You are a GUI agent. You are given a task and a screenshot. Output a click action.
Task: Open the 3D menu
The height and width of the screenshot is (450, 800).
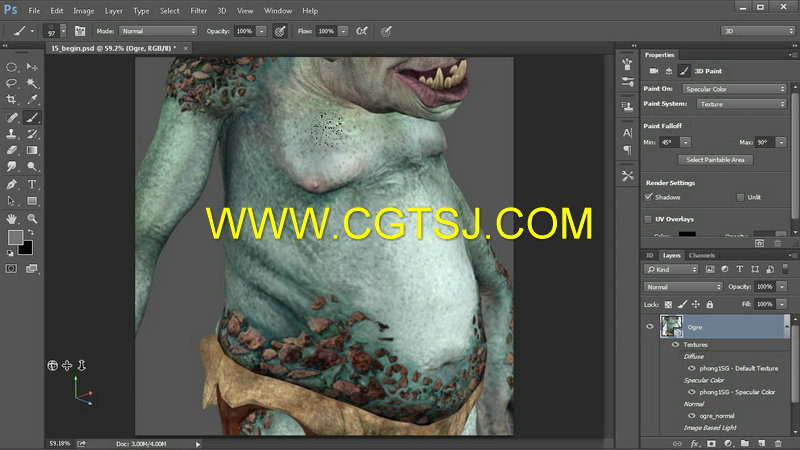221,10
